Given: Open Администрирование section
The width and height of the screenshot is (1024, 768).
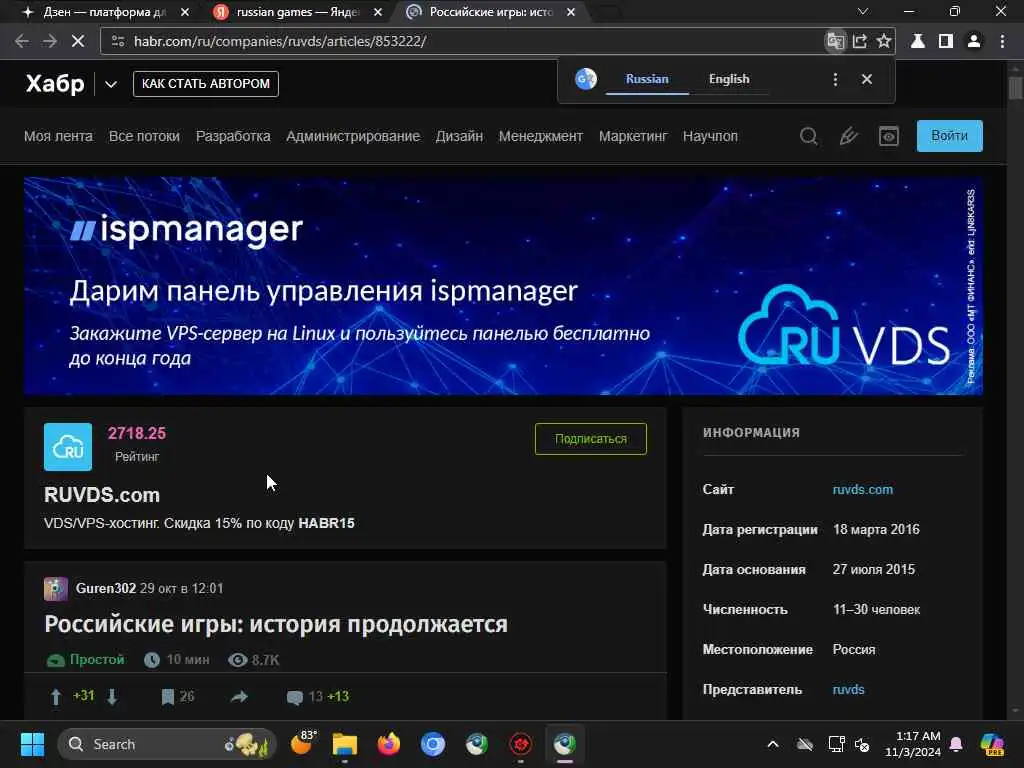Looking at the screenshot, I should [353, 136].
